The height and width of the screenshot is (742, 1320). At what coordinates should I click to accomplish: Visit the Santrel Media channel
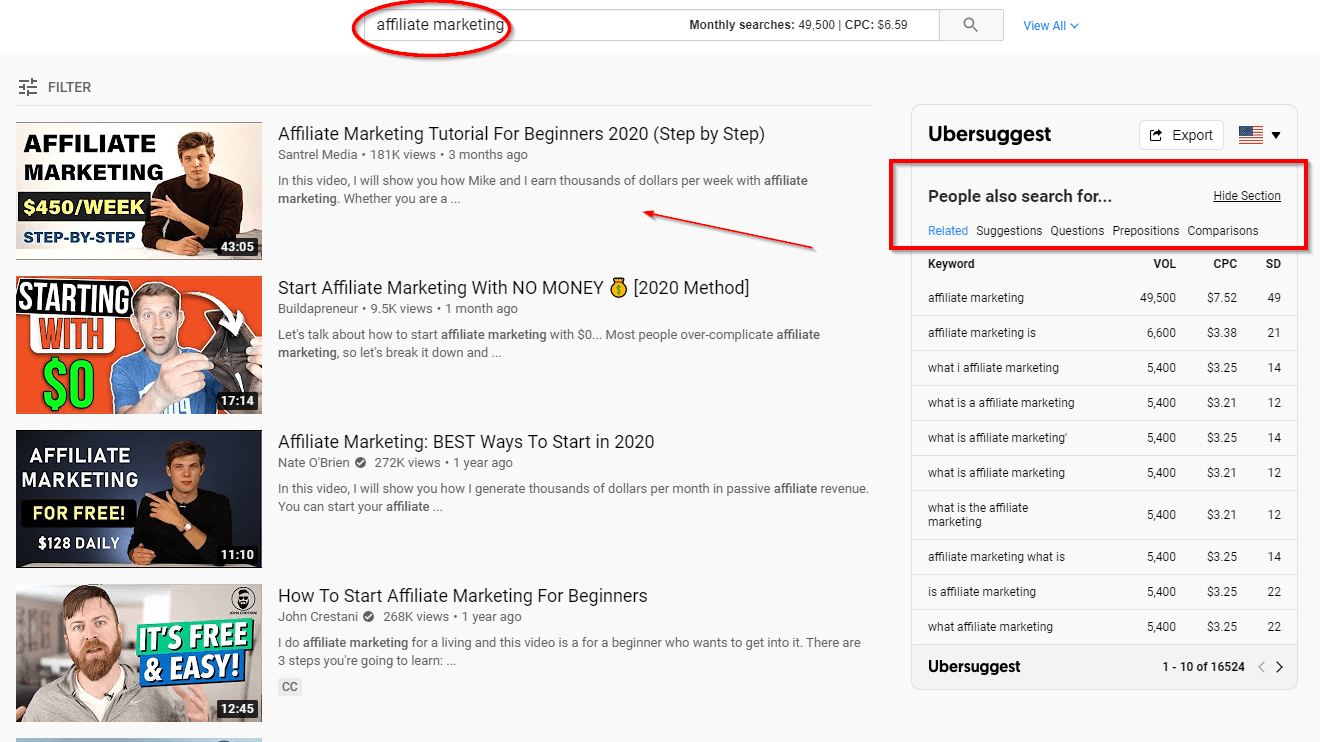coord(318,155)
